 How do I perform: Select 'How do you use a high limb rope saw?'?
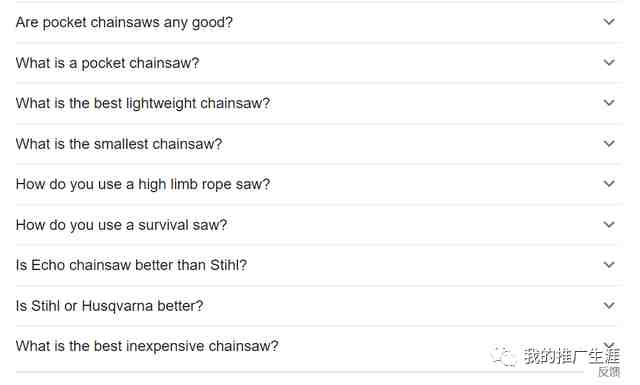[x=143, y=185]
